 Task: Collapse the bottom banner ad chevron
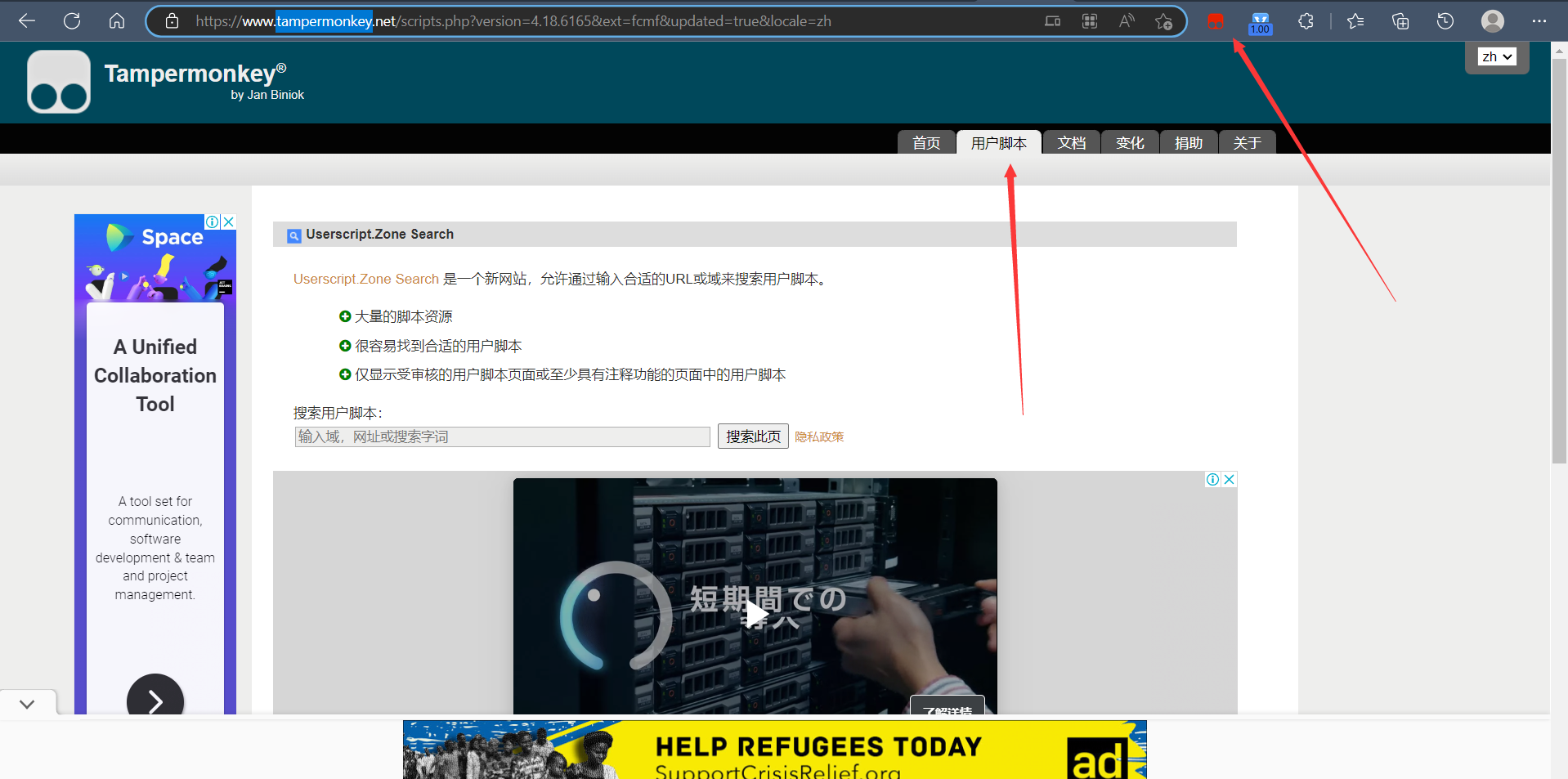click(27, 704)
